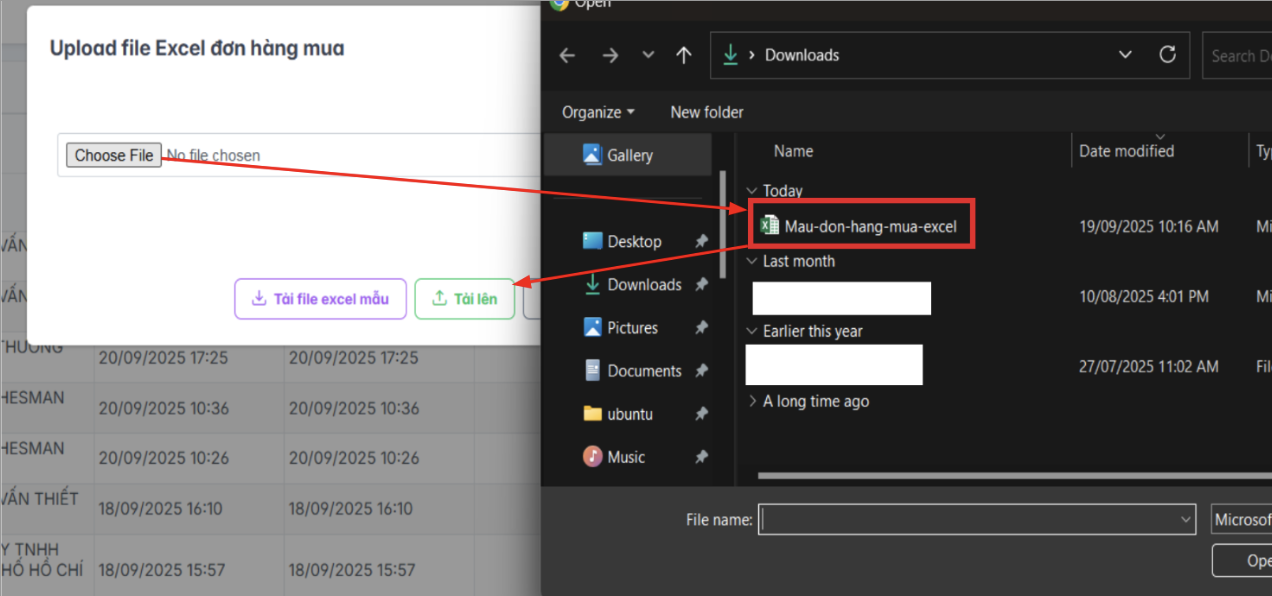
Task: Click the back navigation arrow
Action: pos(567,55)
